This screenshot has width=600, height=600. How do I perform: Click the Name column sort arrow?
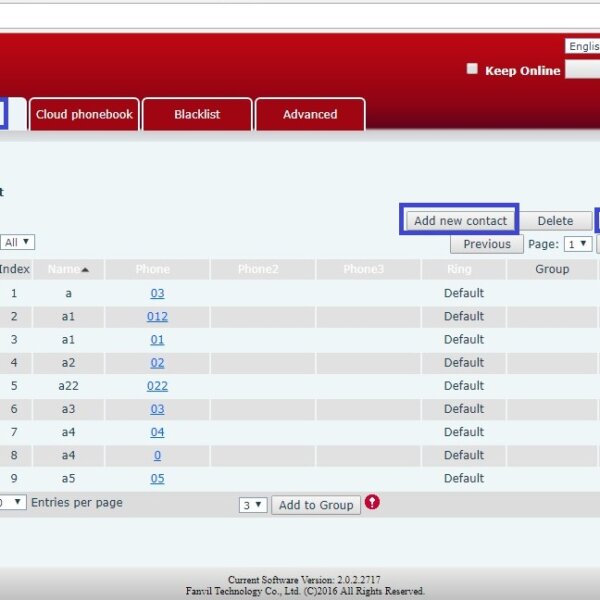point(85,270)
